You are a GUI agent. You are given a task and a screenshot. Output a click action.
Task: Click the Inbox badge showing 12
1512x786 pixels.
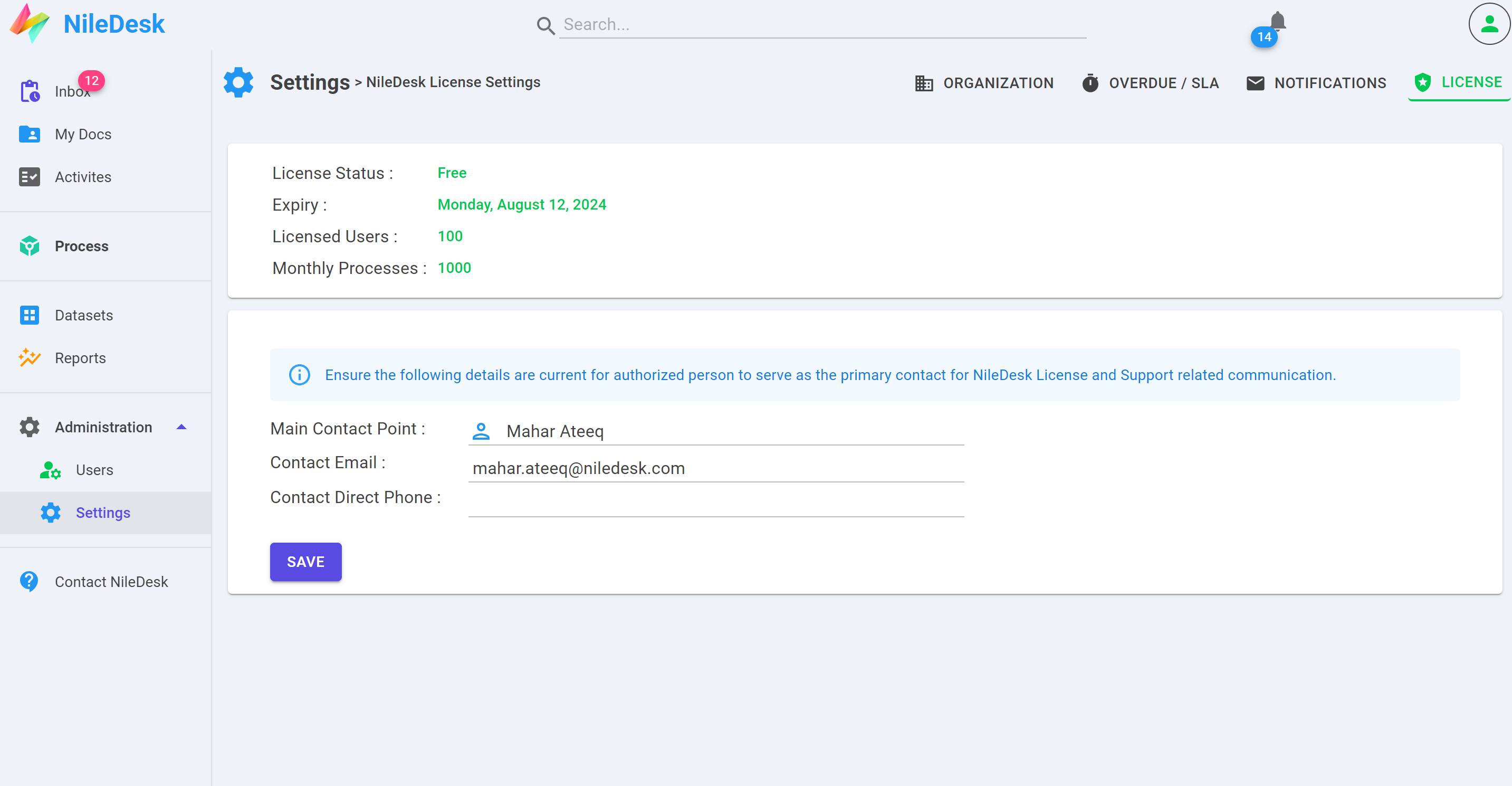click(x=92, y=80)
